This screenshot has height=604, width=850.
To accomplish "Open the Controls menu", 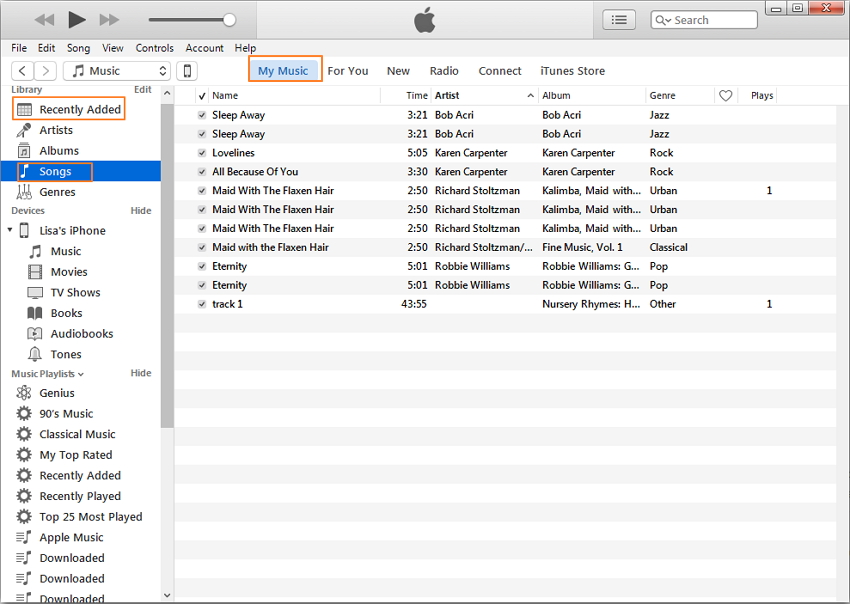I will [154, 48].
